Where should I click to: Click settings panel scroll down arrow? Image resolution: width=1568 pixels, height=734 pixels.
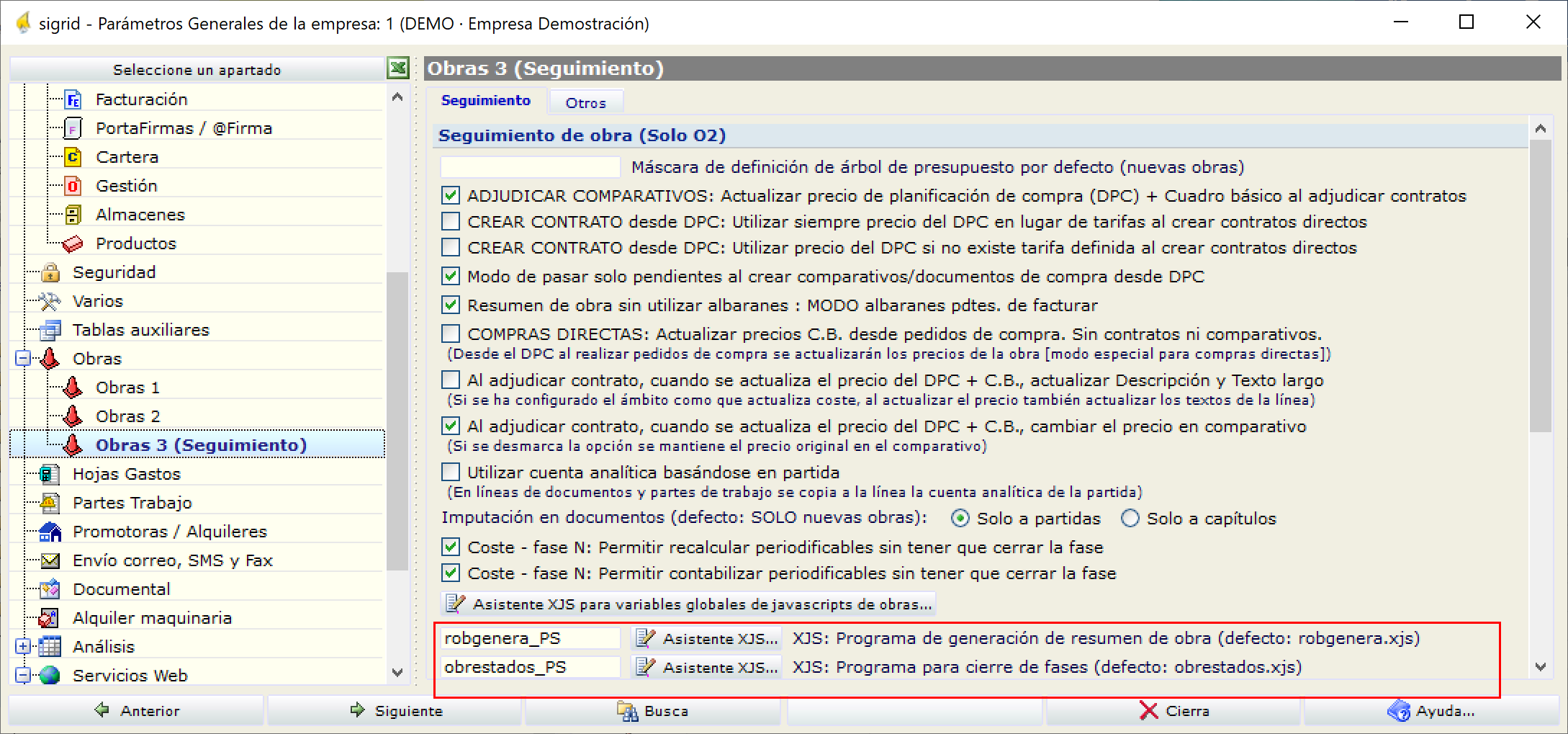(x=1541, y=667)
